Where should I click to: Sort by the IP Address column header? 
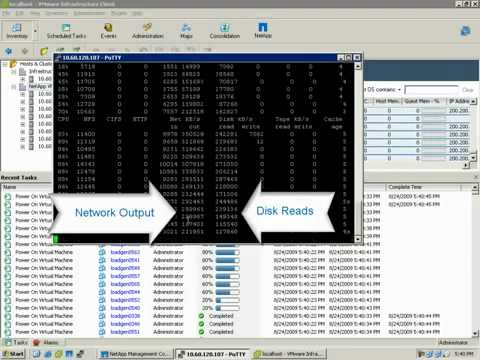click(x=459, y=101)
